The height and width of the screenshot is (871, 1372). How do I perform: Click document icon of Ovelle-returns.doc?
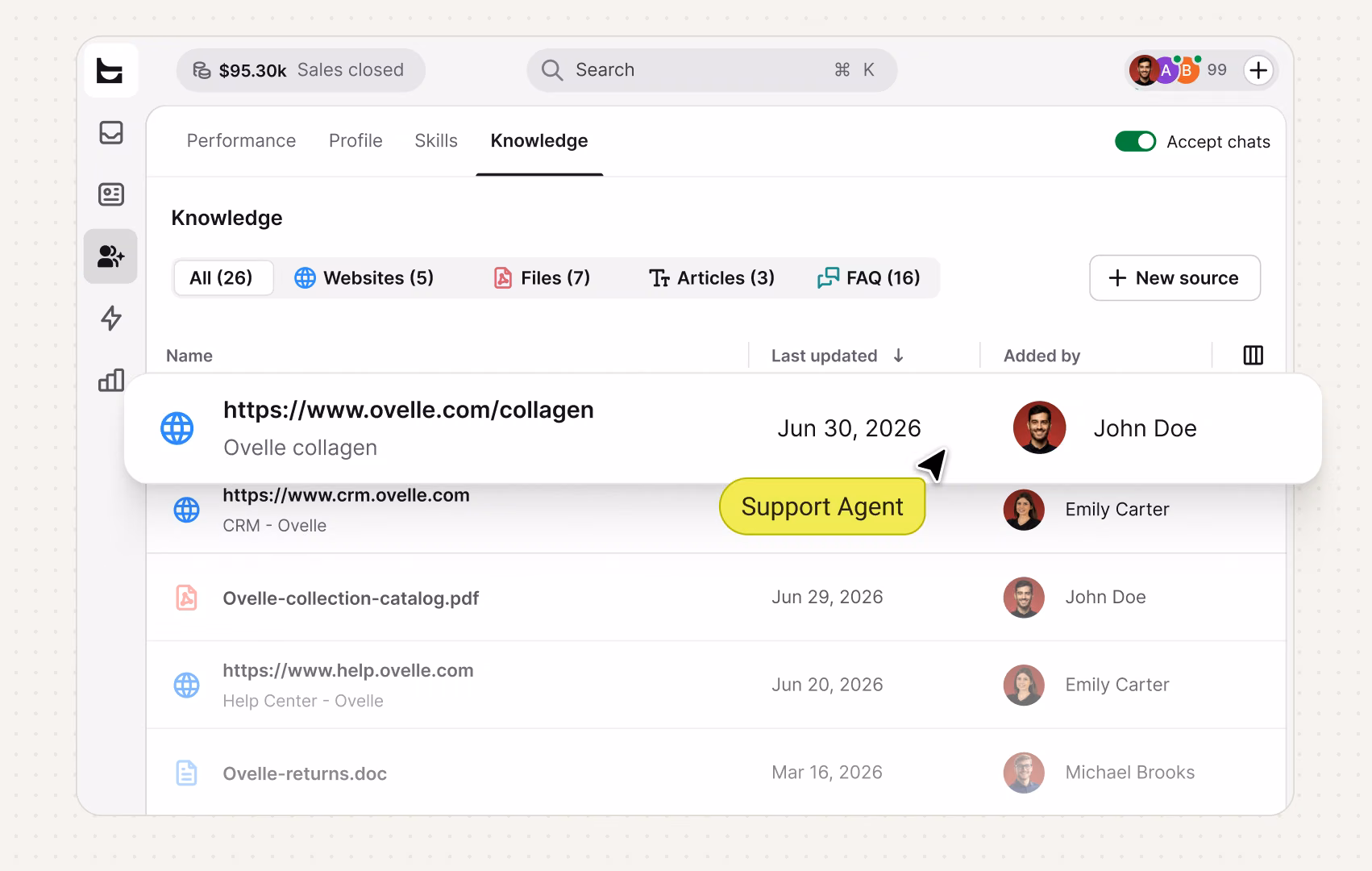point(187,773)
